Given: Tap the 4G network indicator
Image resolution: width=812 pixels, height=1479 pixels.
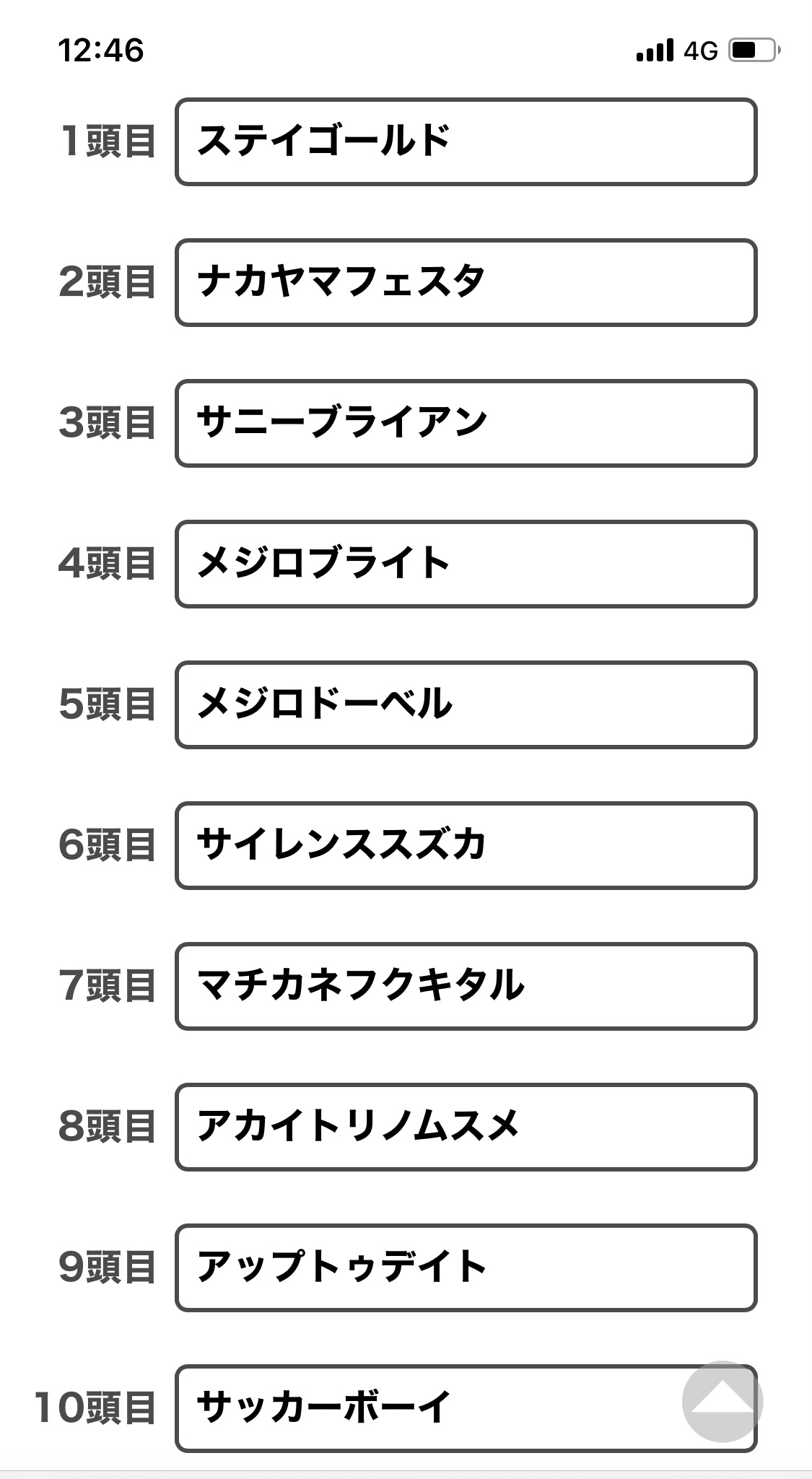Looking at the screenshot, I should pyautogui.click(x=701, y=51).
